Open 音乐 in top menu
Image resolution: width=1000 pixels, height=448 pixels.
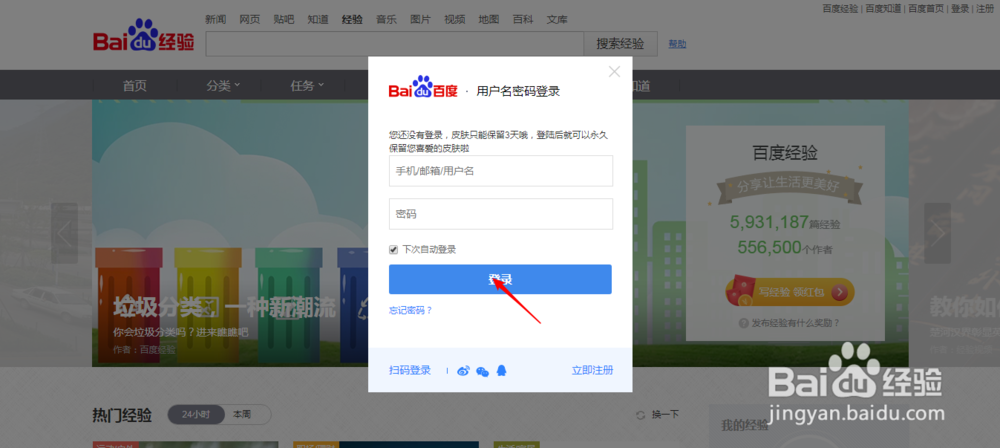[x=386, y=19]
